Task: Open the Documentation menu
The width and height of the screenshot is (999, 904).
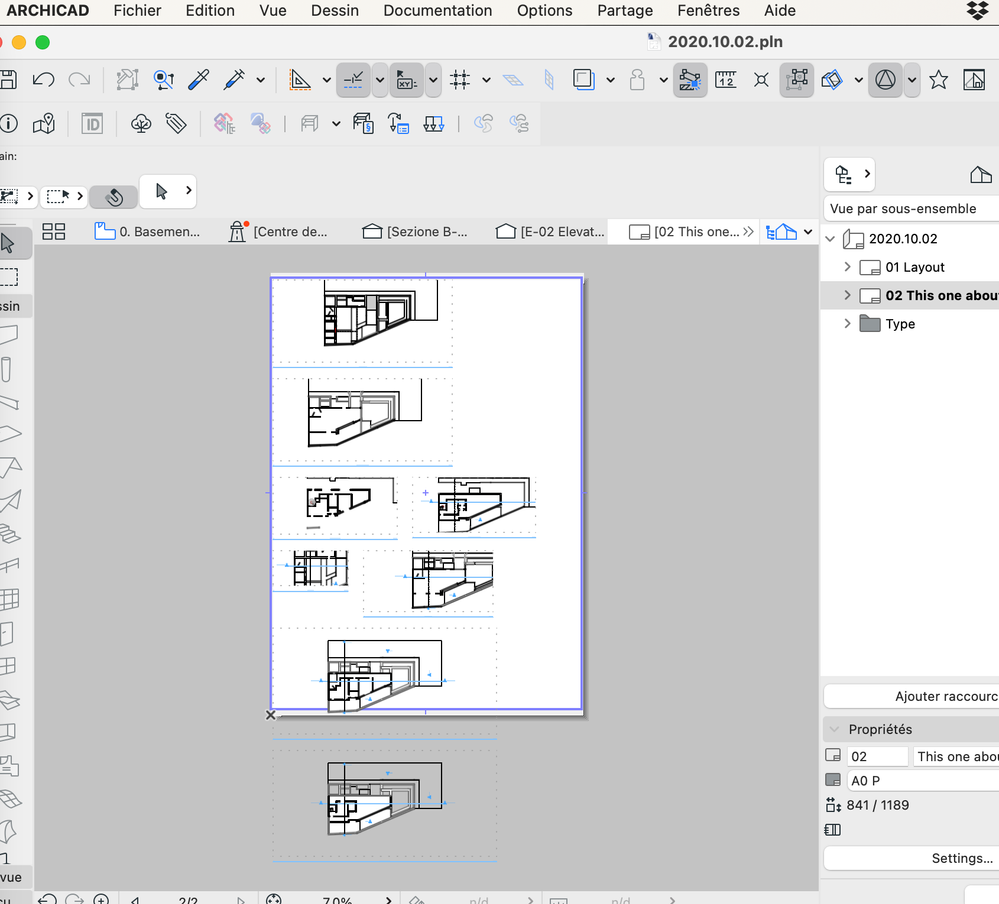Action: coord(437,11)
